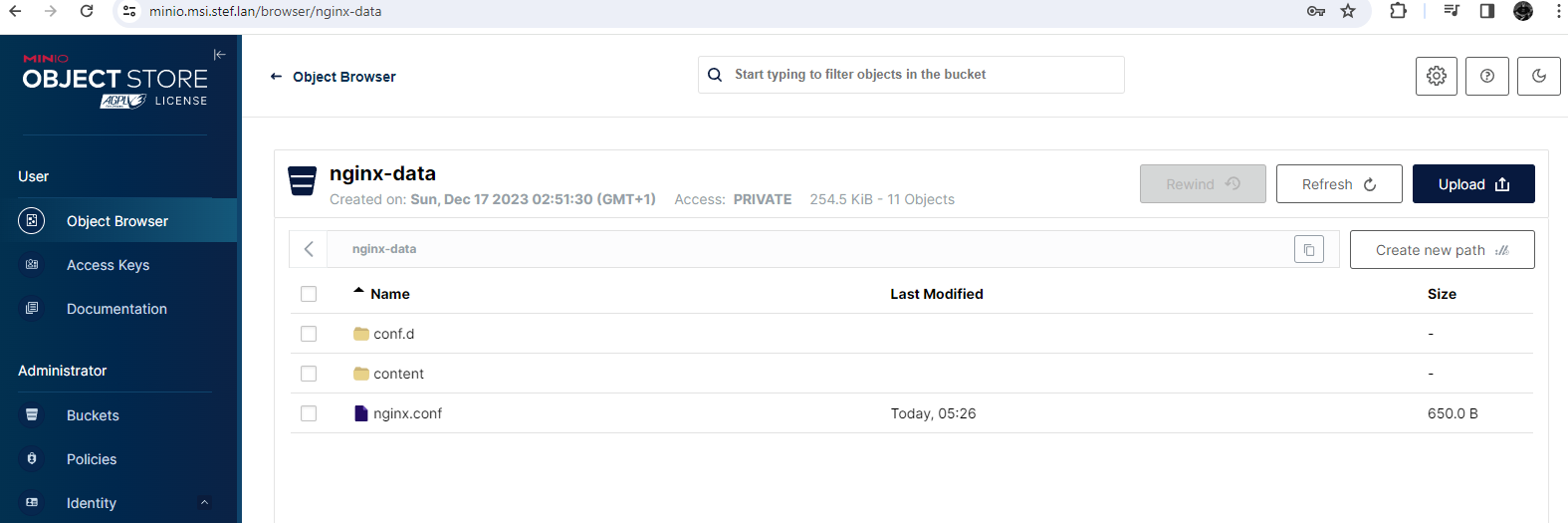Click the browser bookmark star icon
1568x523 pixels.
[1348, 11]
